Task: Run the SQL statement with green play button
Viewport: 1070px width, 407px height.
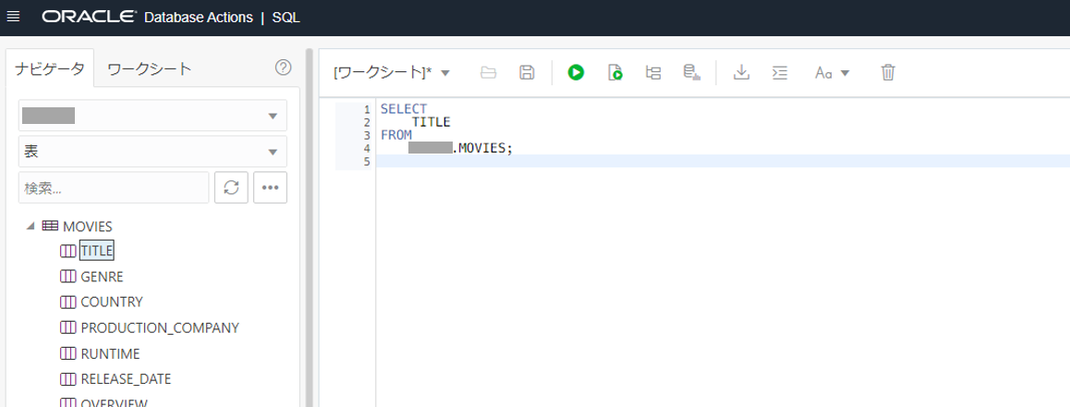Action: tap(576, 72)
